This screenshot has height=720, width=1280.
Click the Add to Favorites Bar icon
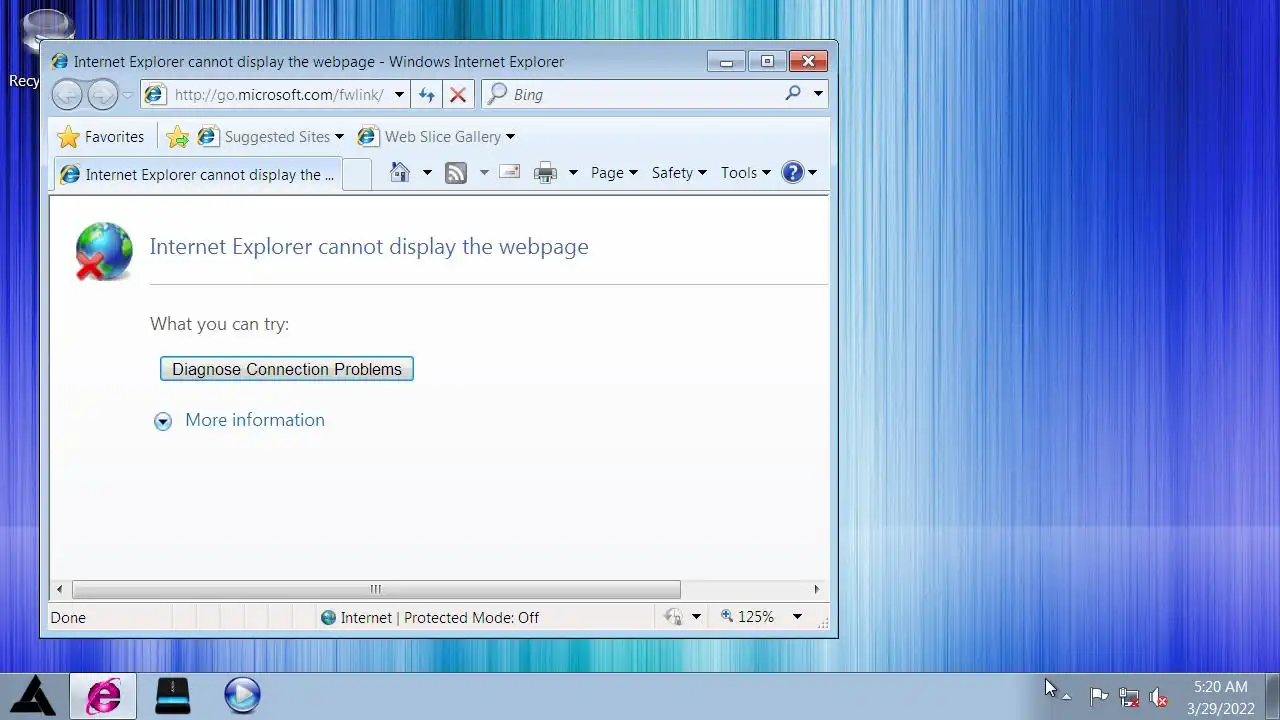[x=177, y=137]
